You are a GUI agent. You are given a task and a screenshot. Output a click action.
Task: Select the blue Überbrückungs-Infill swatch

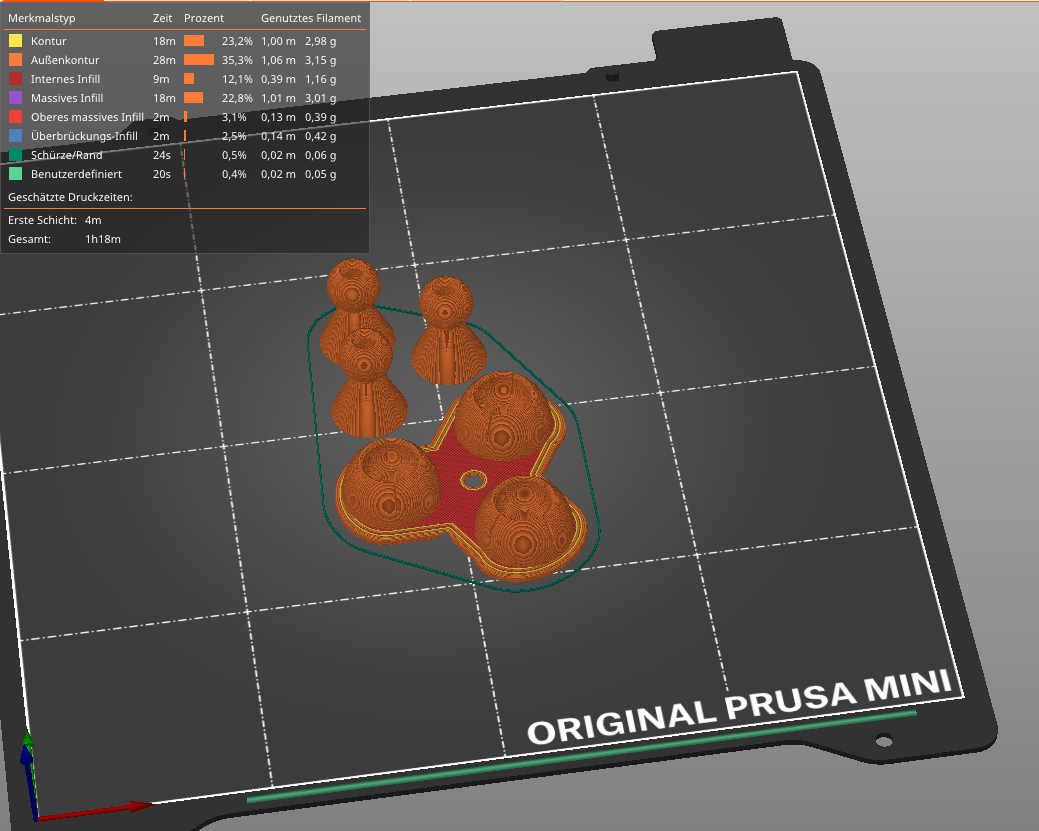pyautogui.click(x=15, y=136)
